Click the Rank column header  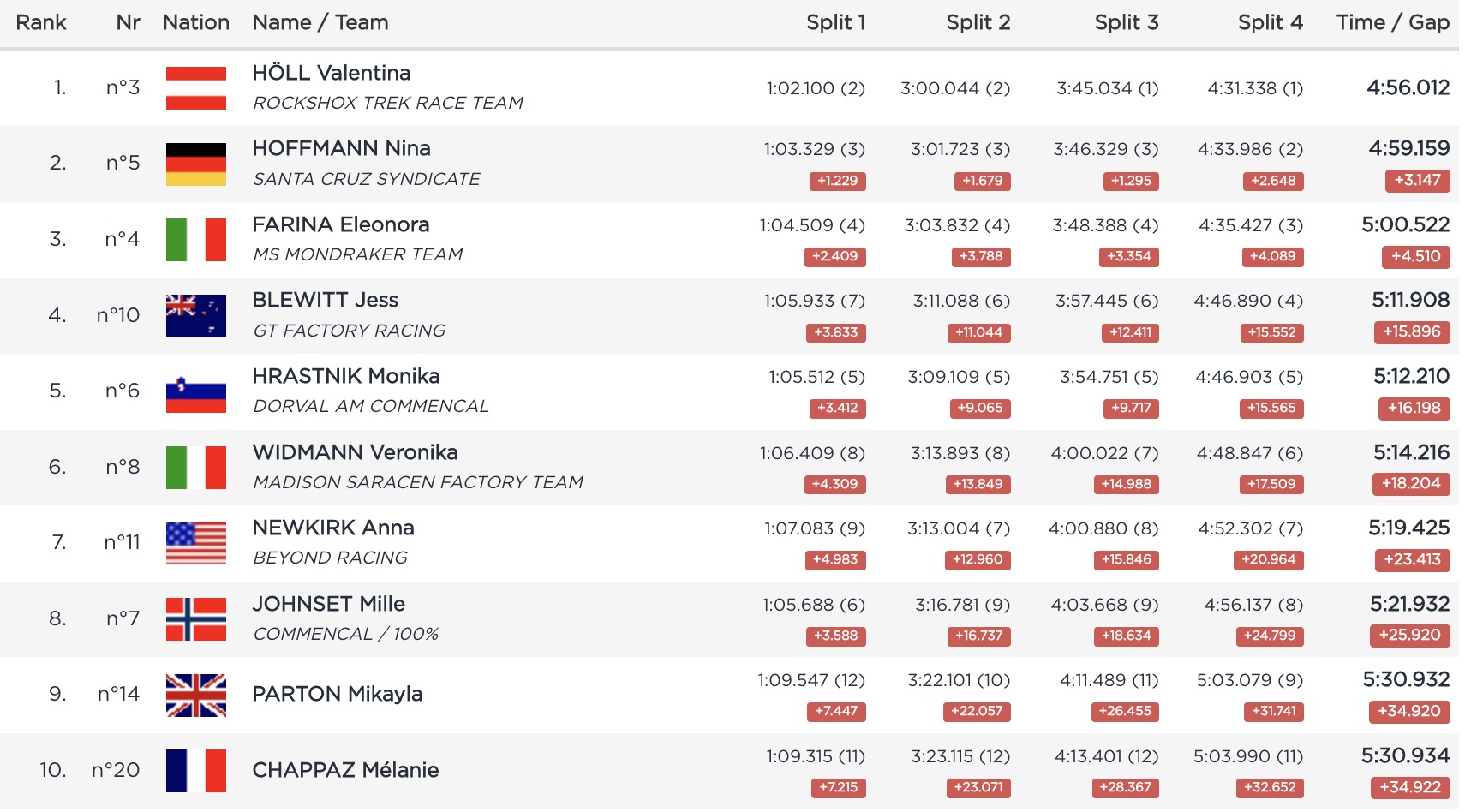41,22
